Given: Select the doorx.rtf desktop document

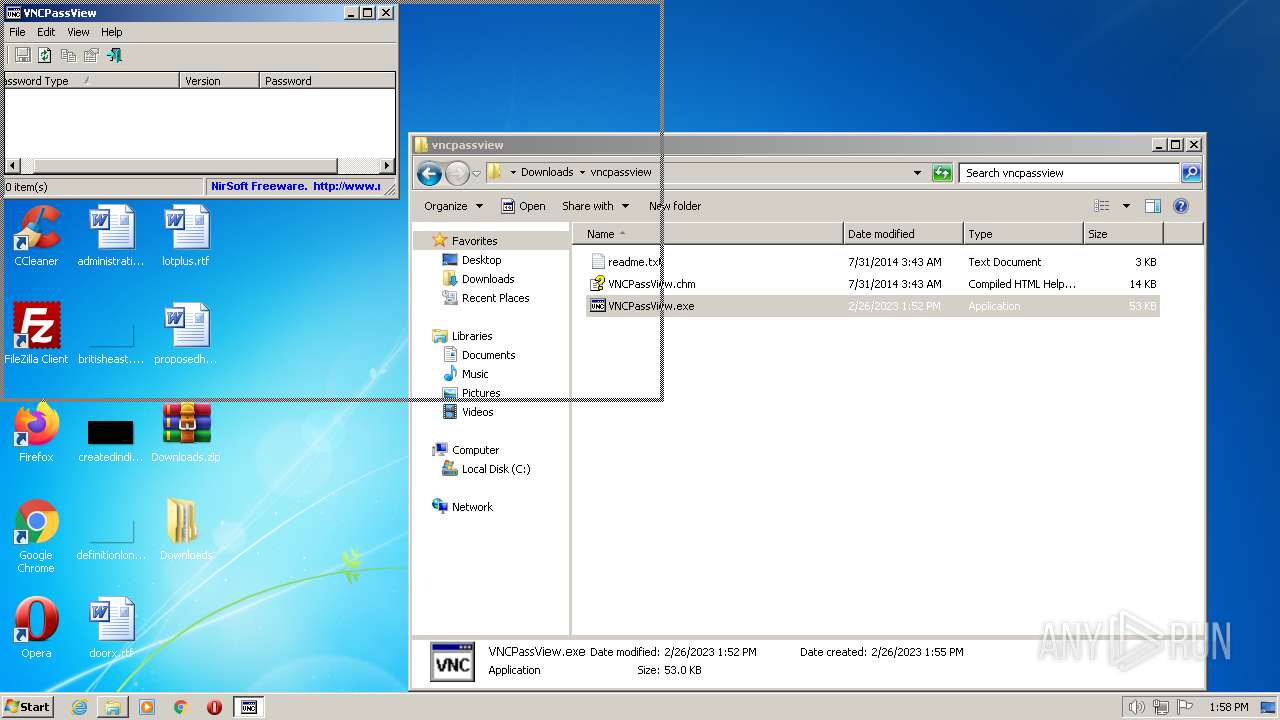Looking at the screenshot, I should pyautogui.click(x=111, y=628).
